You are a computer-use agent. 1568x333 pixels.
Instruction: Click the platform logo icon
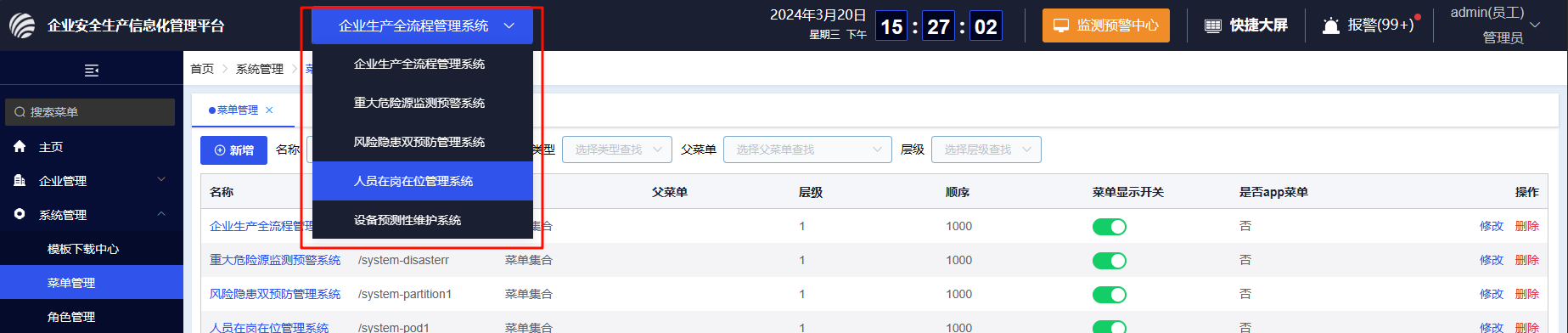click(x=22, y=25)
